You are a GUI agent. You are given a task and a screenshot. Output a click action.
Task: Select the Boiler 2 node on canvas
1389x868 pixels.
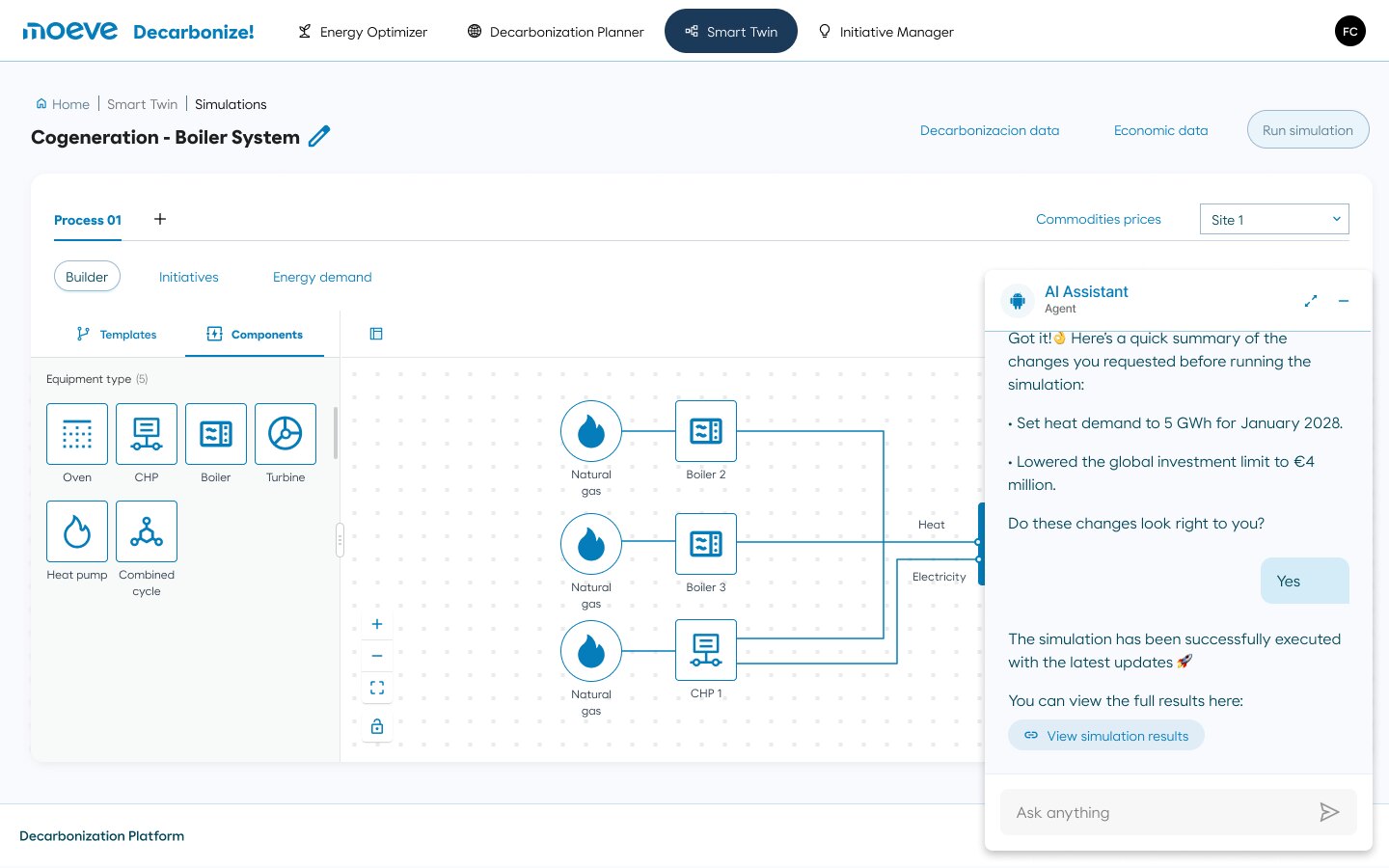pyautogui.click(x=706, y=431)
